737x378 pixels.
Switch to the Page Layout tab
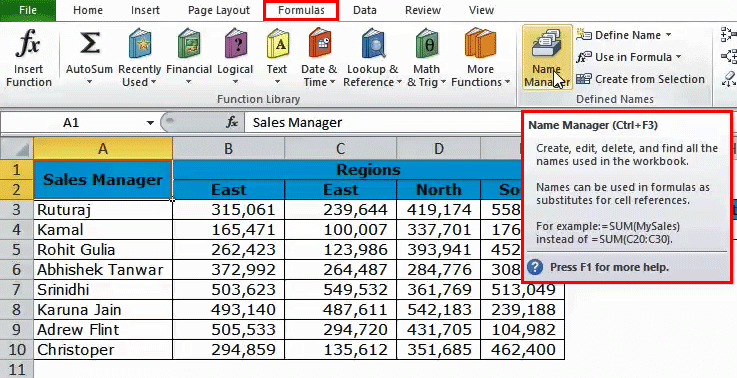(219, 10)
